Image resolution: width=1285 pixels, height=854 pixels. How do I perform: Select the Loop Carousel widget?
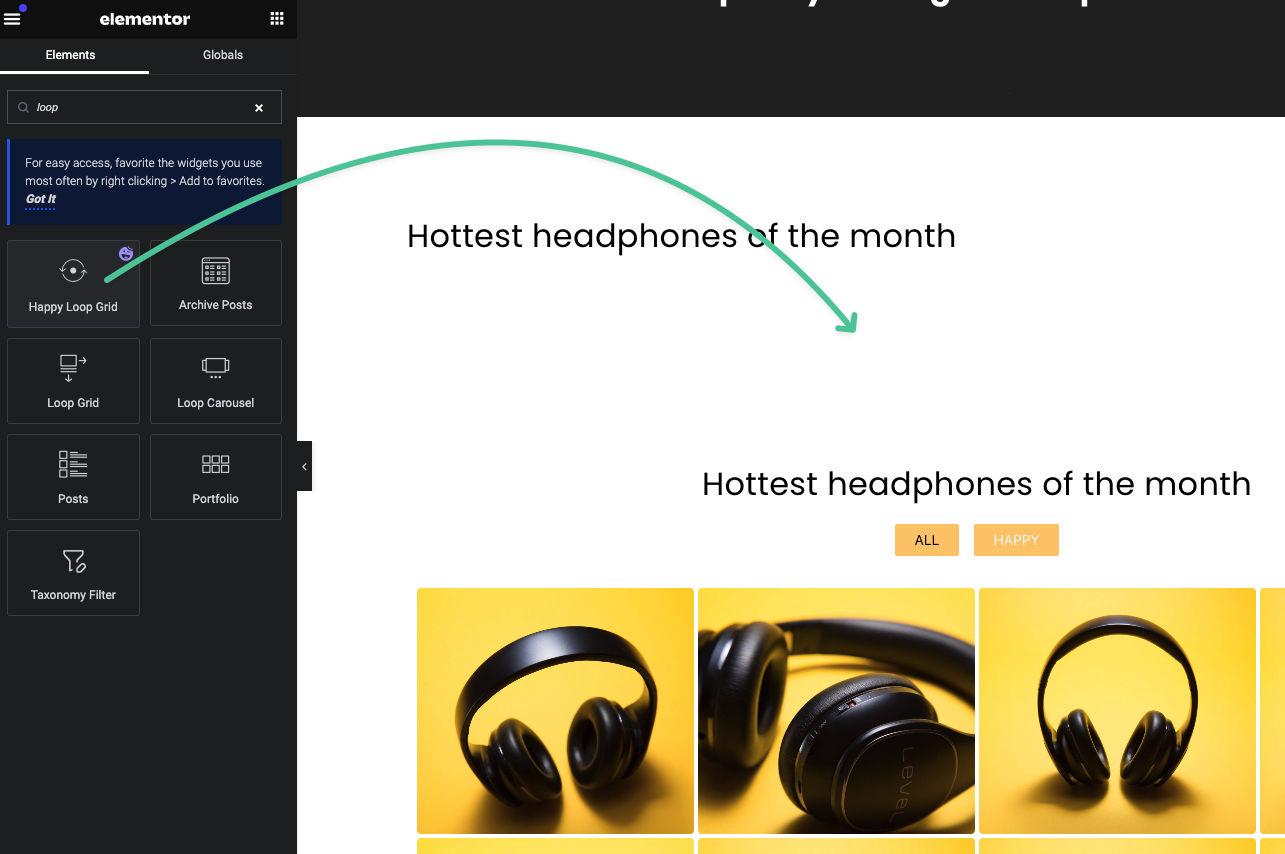[215, 380]
